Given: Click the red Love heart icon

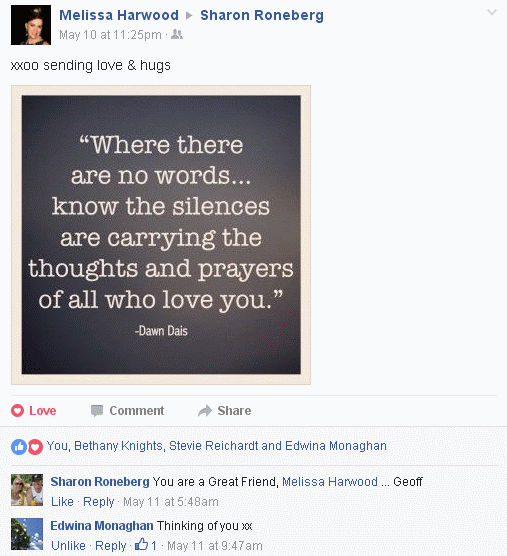Looking at the screenshot, I should (x=17, y=411).
